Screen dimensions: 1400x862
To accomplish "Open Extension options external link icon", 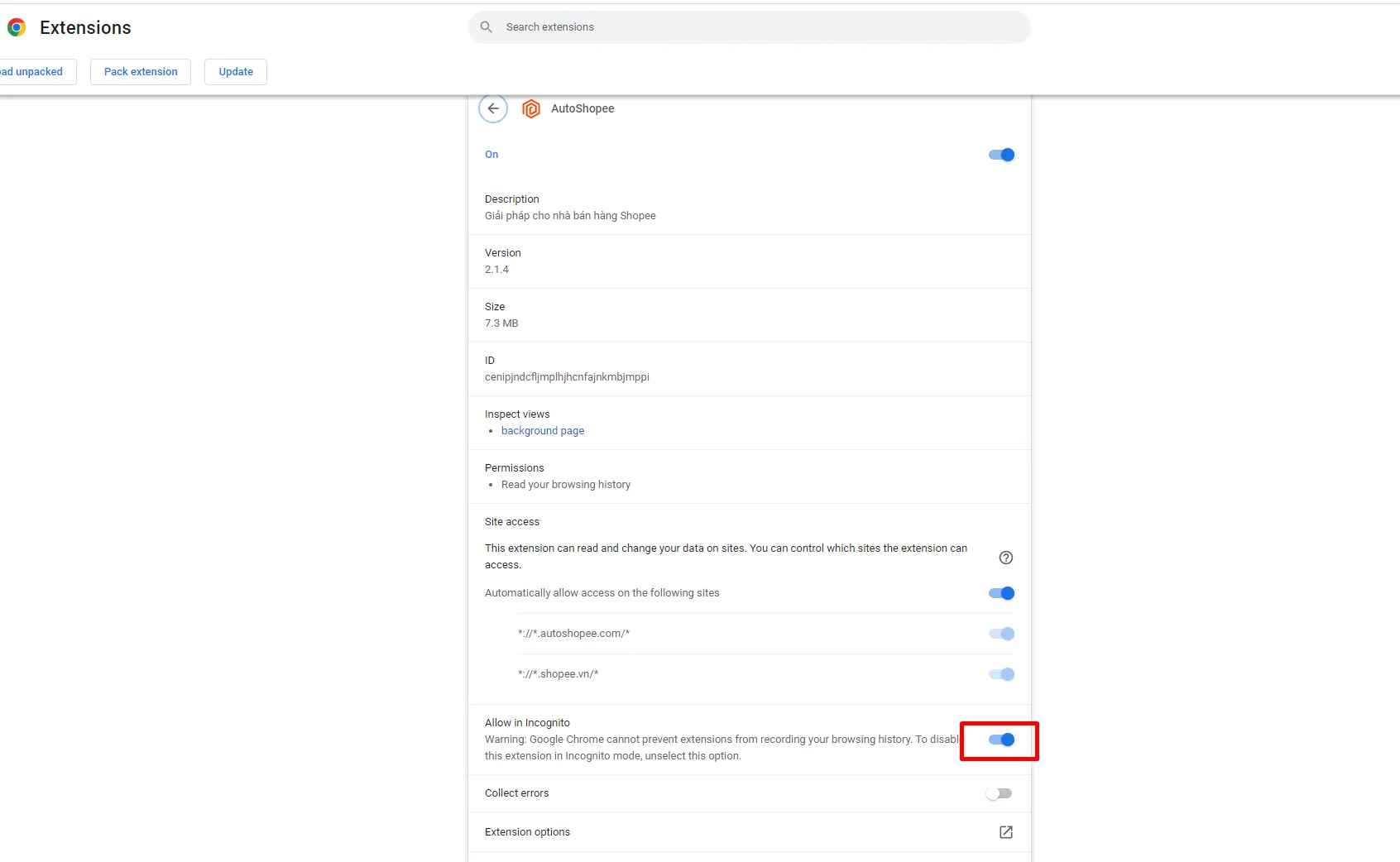I will coord(1006,832).
